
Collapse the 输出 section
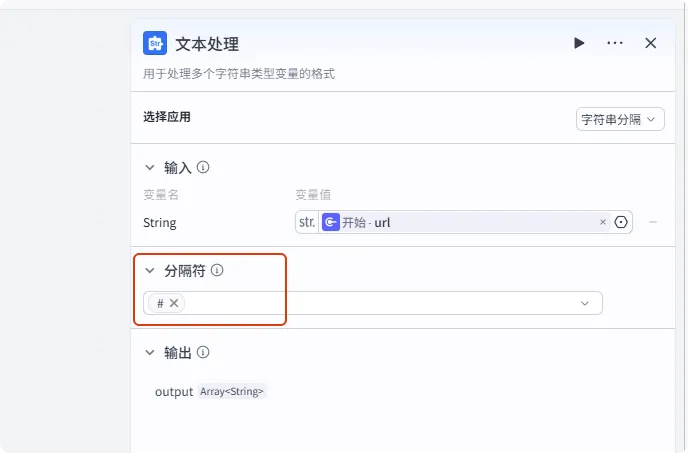(150, 353)
